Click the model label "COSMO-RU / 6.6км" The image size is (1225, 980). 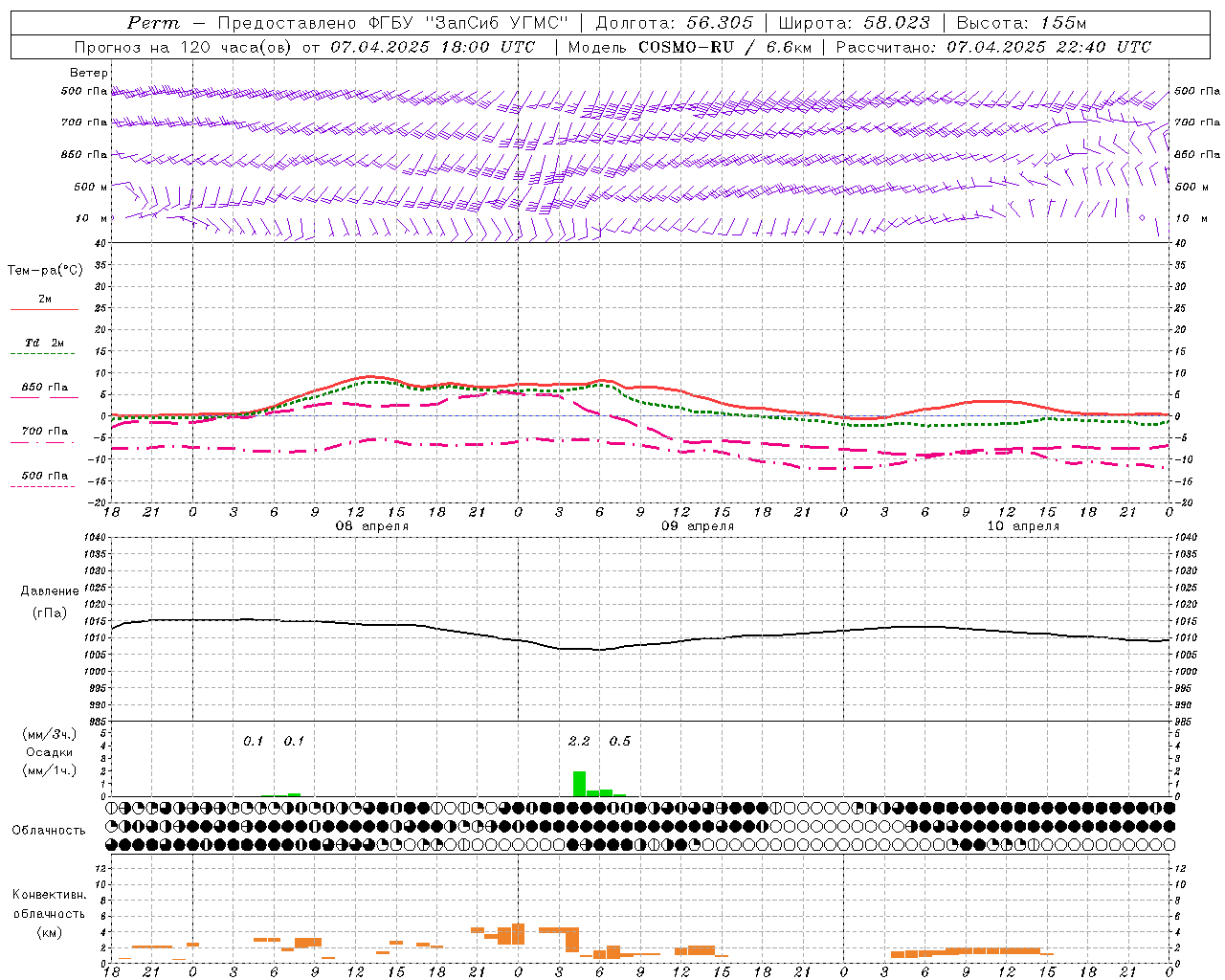tap(724, 47)
